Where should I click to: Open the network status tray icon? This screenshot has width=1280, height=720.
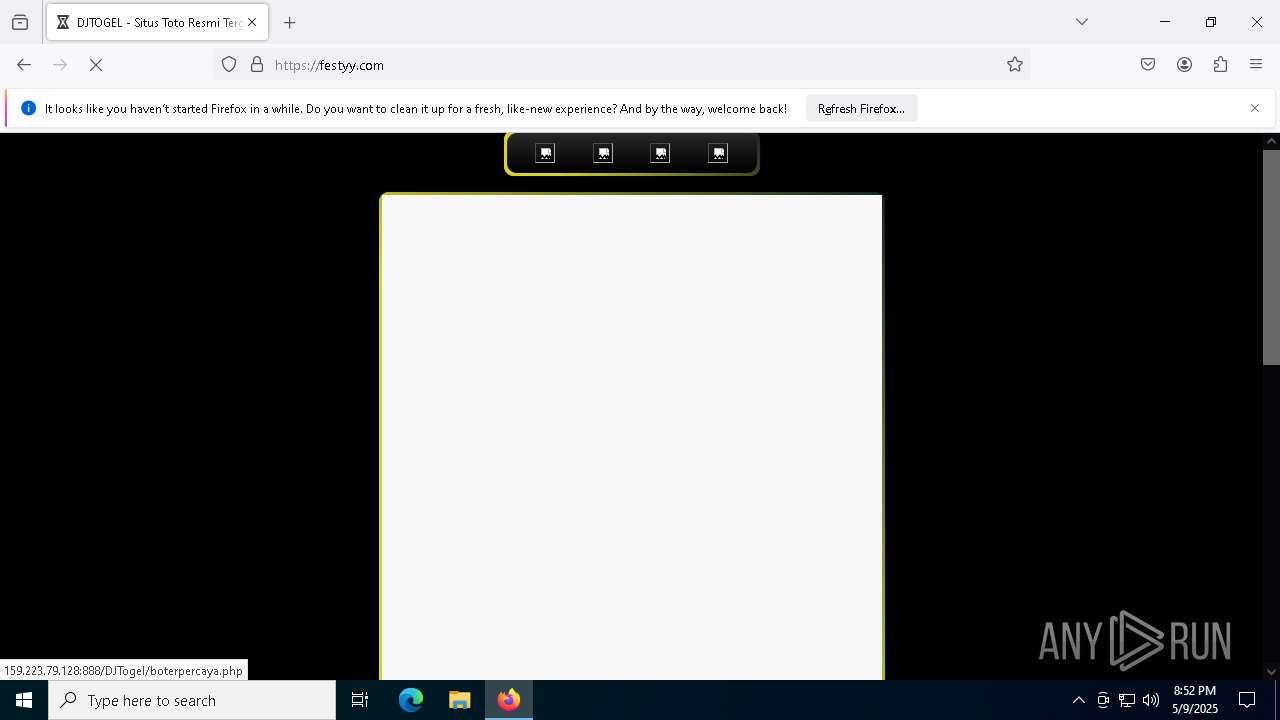click(1127, 700)
